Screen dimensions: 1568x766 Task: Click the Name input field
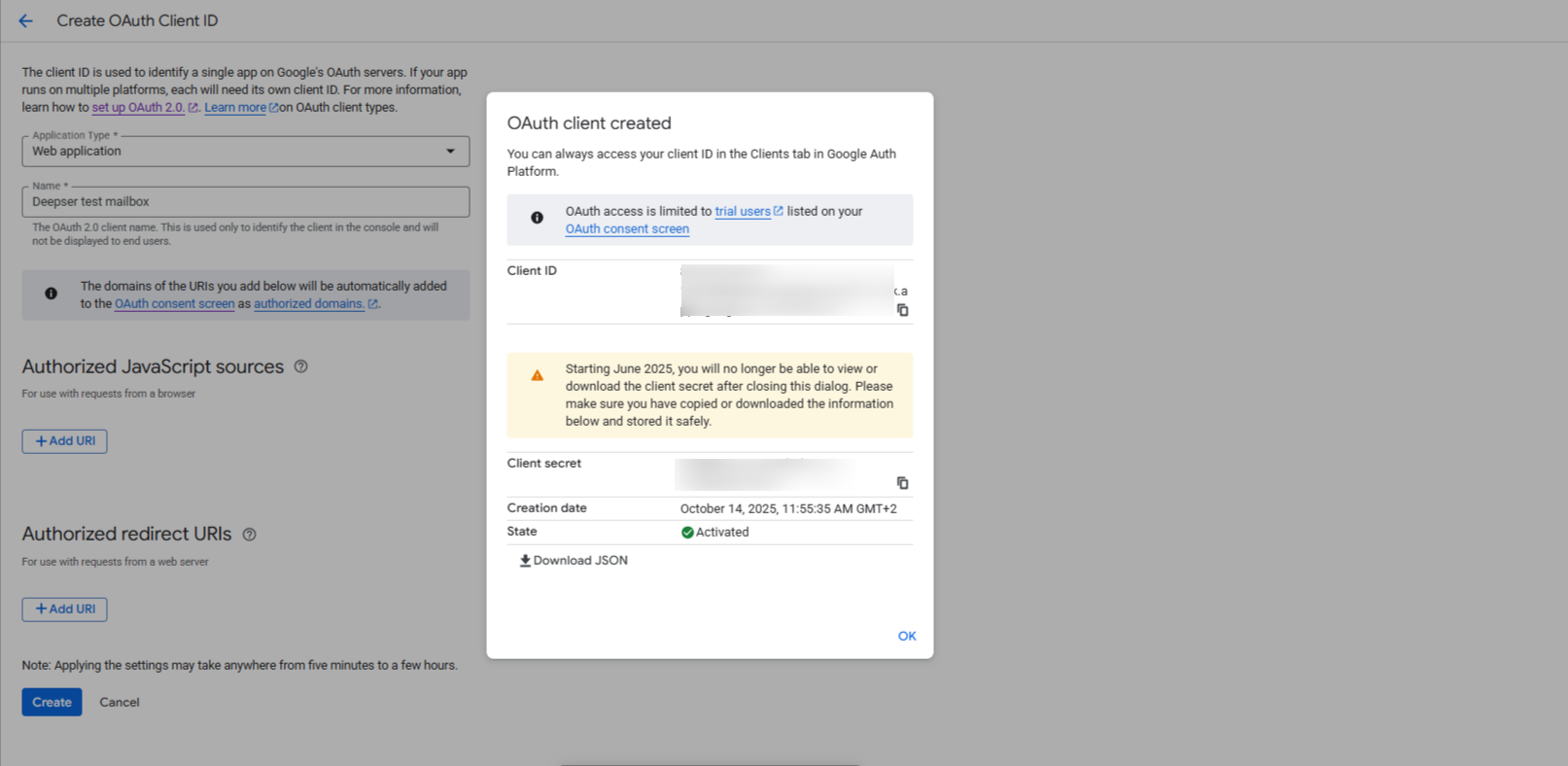click(246, 202)
